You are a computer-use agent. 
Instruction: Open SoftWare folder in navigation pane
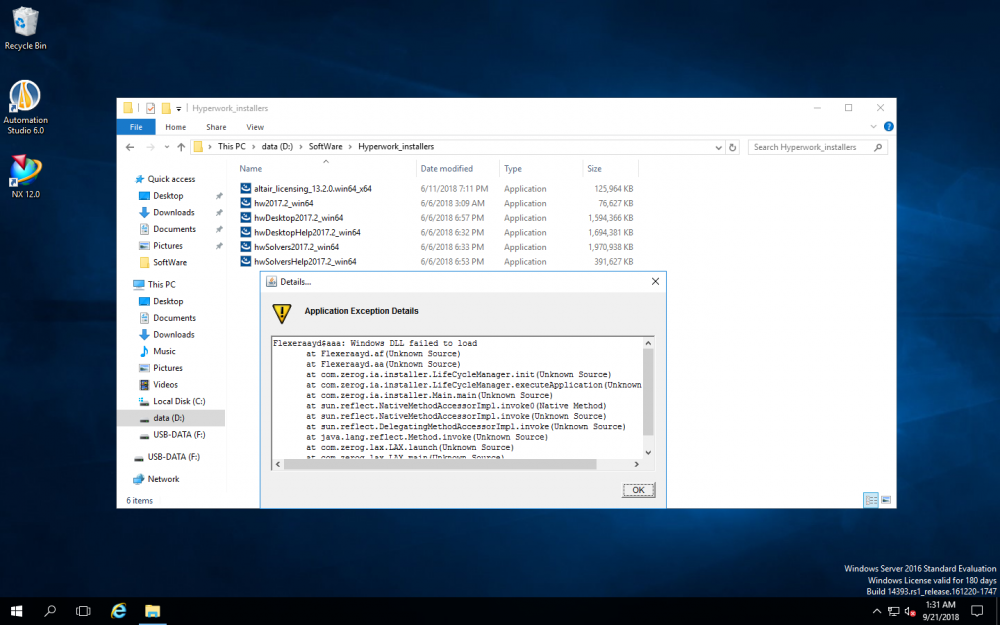170,262
